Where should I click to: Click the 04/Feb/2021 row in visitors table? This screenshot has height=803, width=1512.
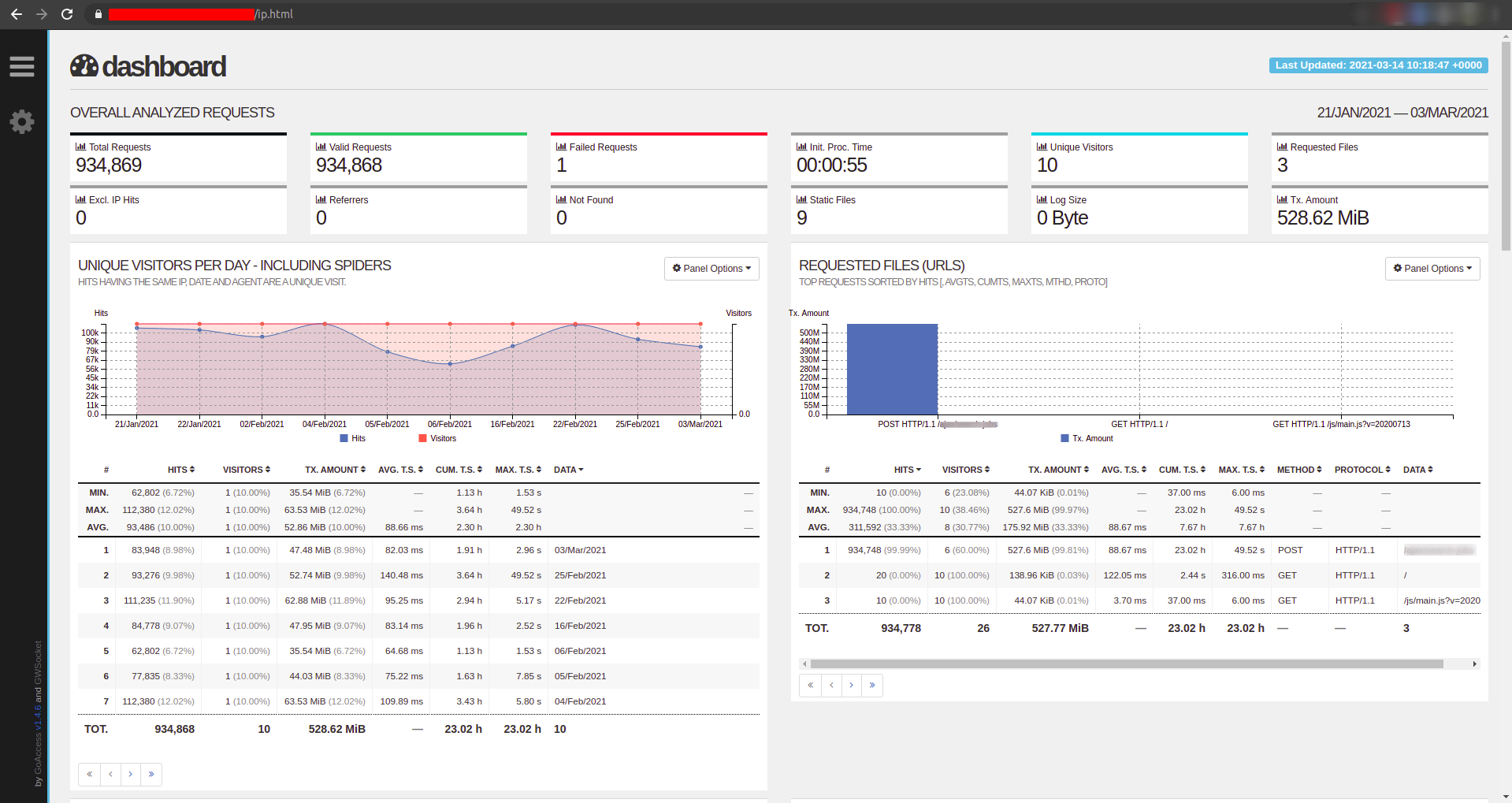[x=418, y=701]
